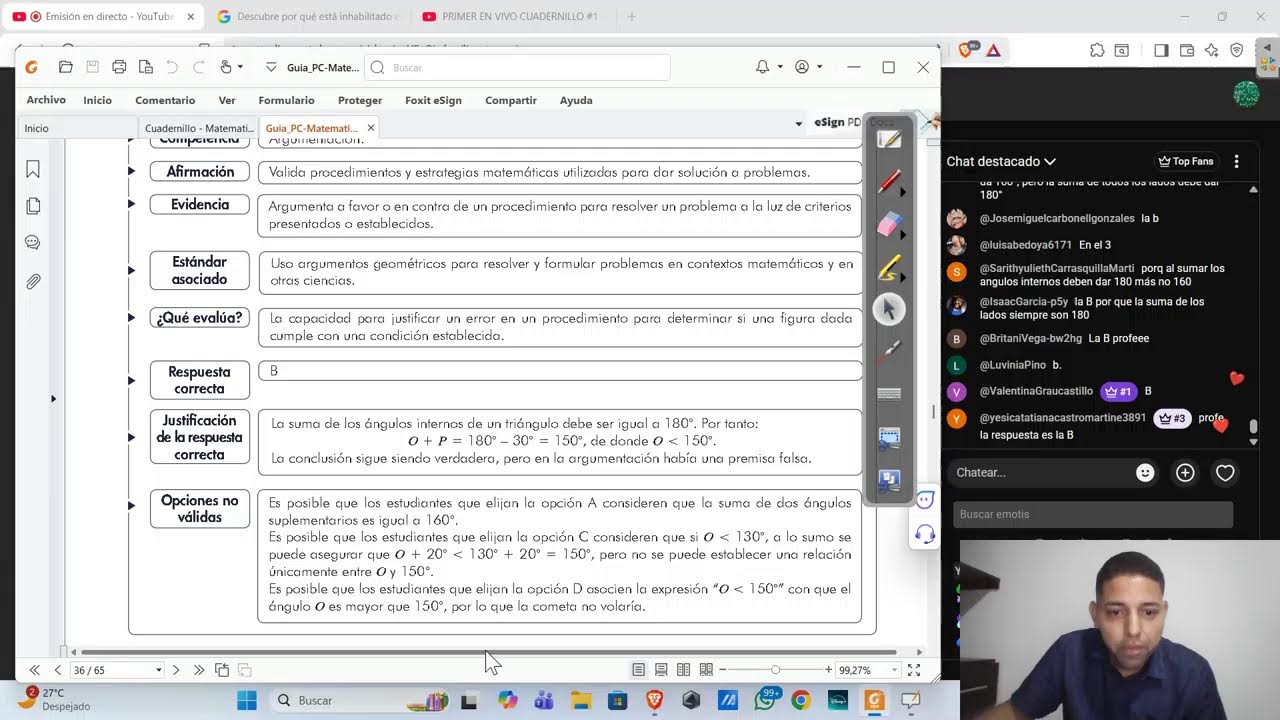Click the print icon in Foxit toolbar
This screenshot has height=720, width=1280.
[x=119, y=67]
